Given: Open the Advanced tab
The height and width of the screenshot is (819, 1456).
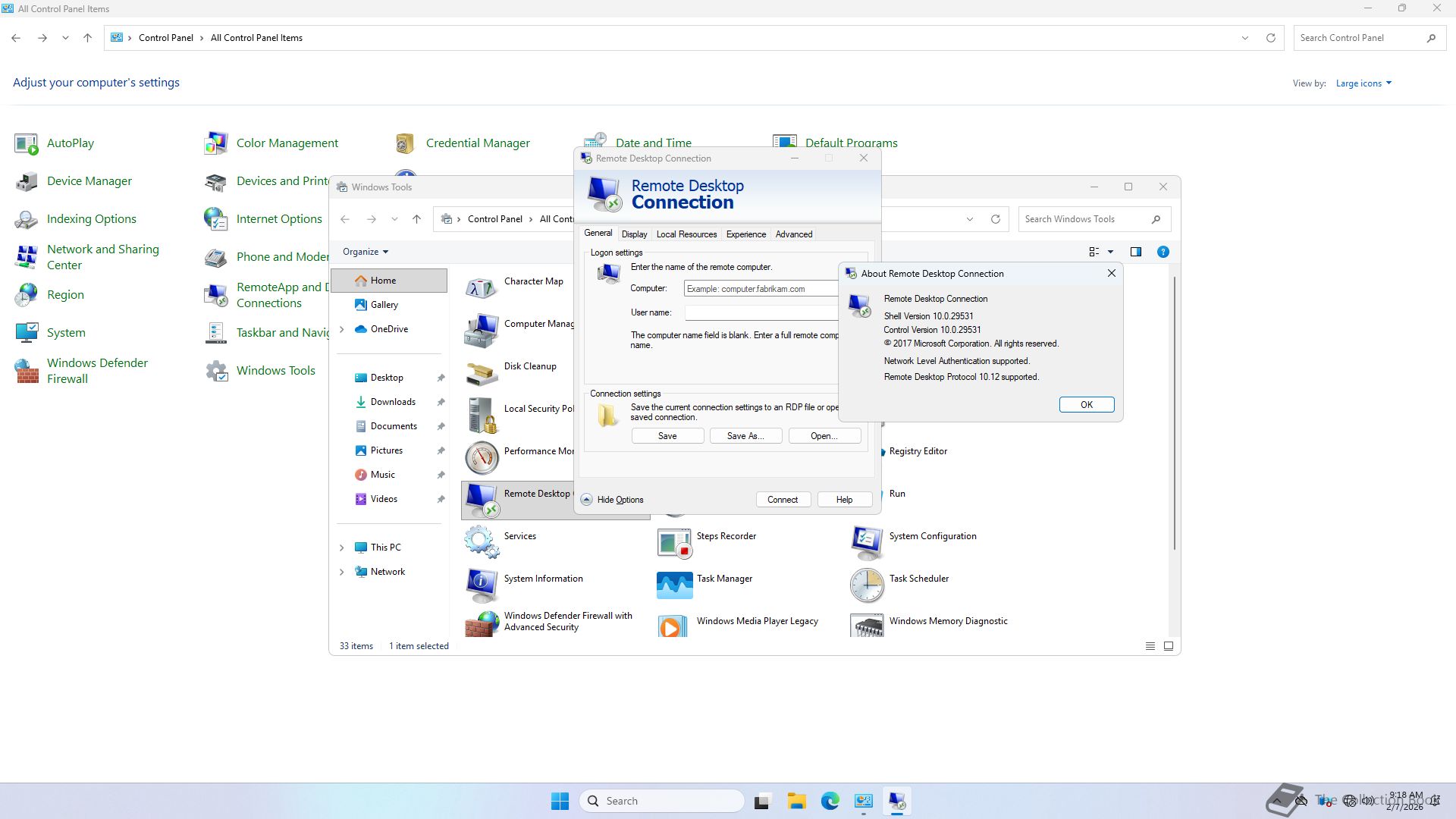Looking at the screenshot, I should pos(793,234).
